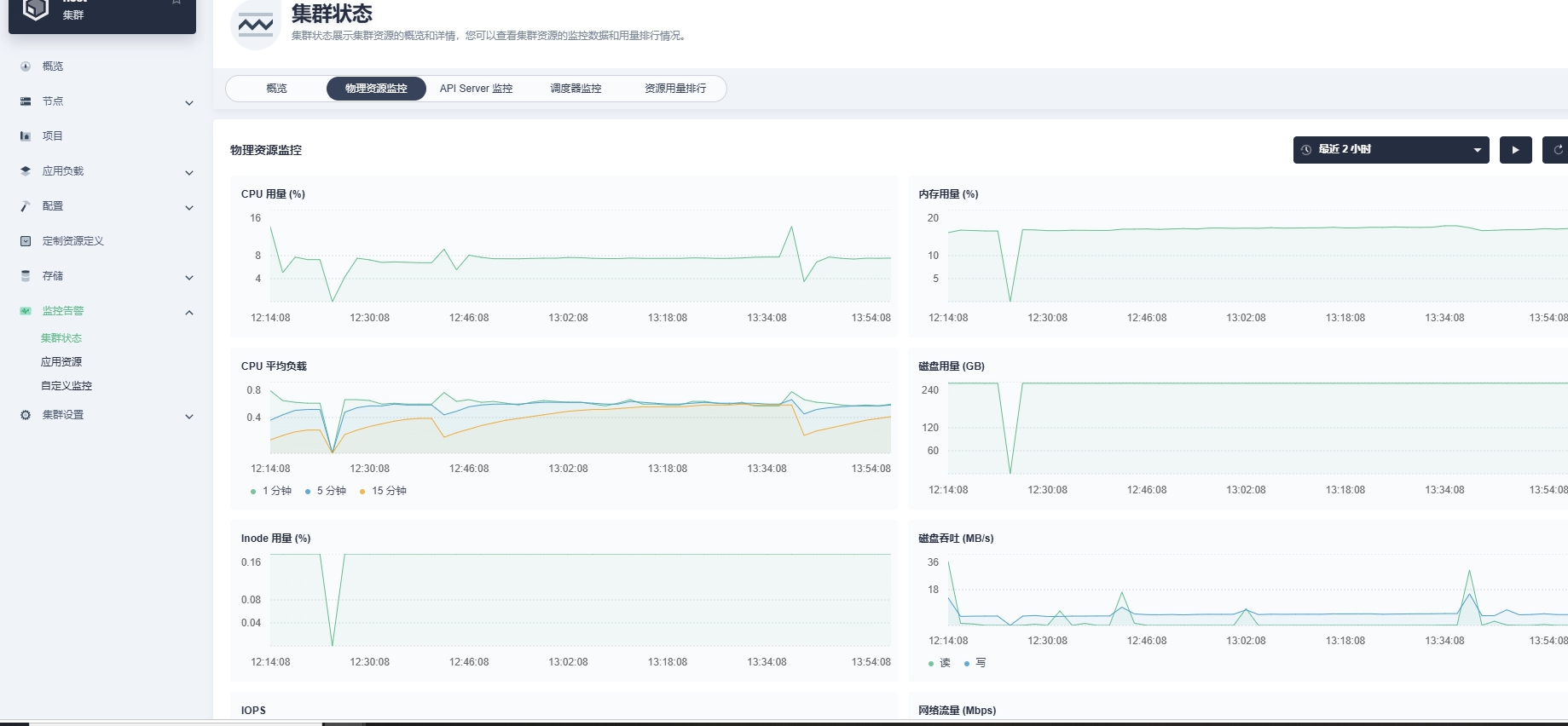This screenshot has height=726, width=1568.
Task: Click the Nodes (节点) sidebar icon
Action: pos(26,101)
